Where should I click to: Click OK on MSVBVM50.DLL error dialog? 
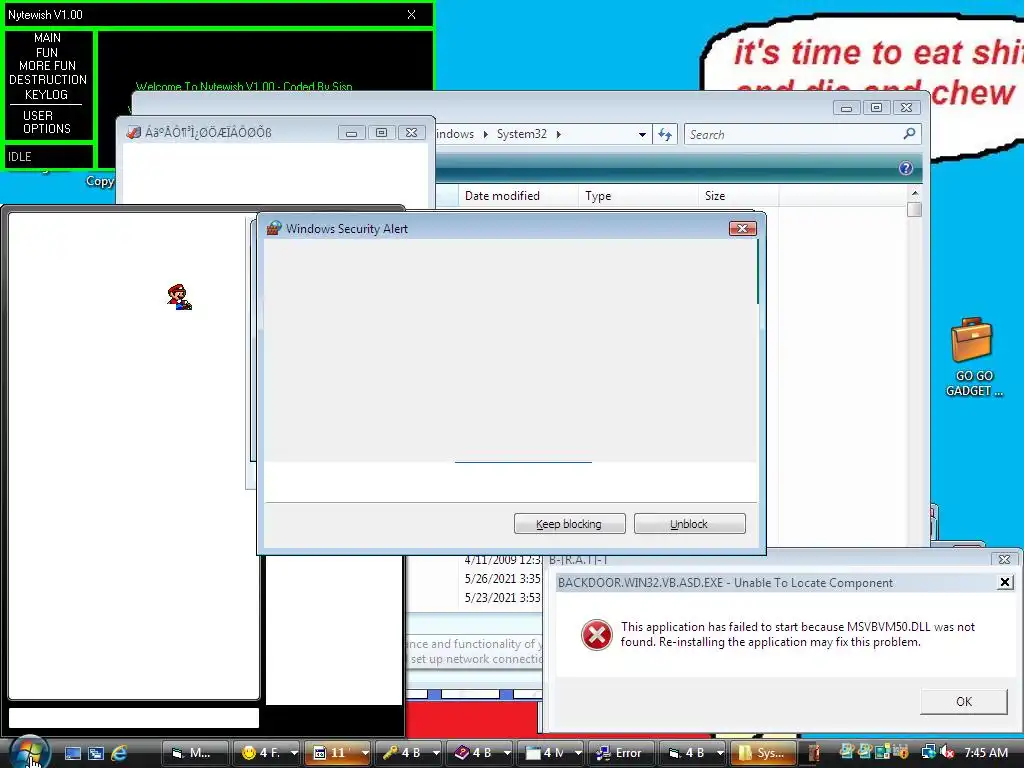[x=964, y=701]
